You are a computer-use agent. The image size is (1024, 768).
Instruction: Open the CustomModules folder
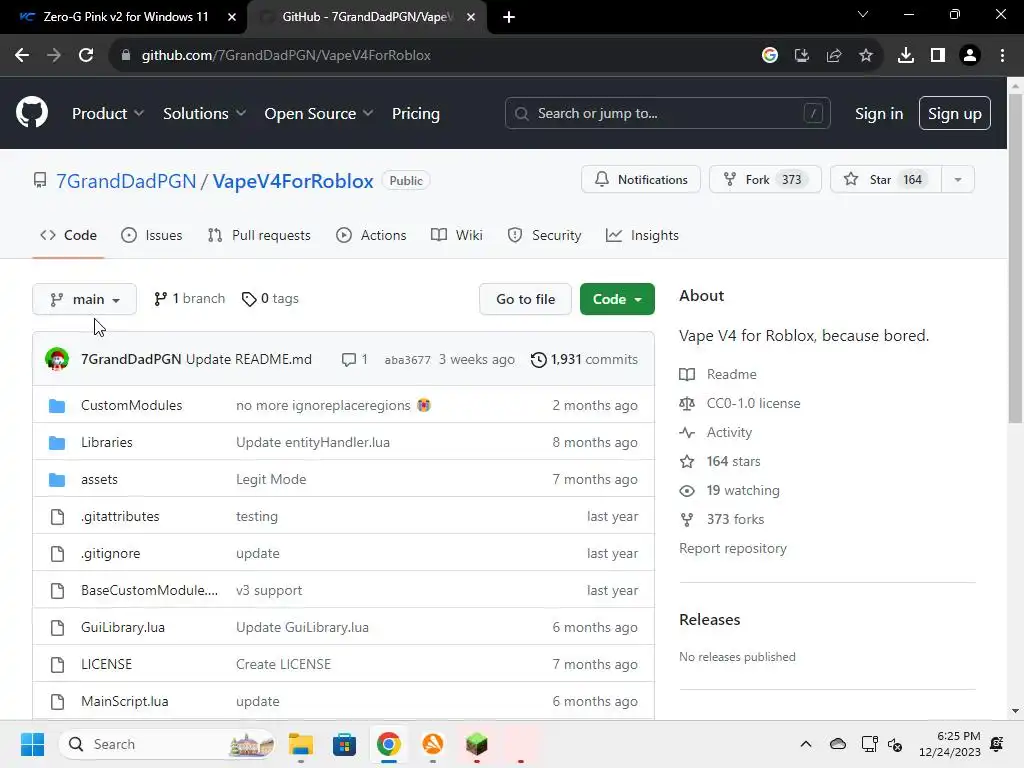[131, 405]
